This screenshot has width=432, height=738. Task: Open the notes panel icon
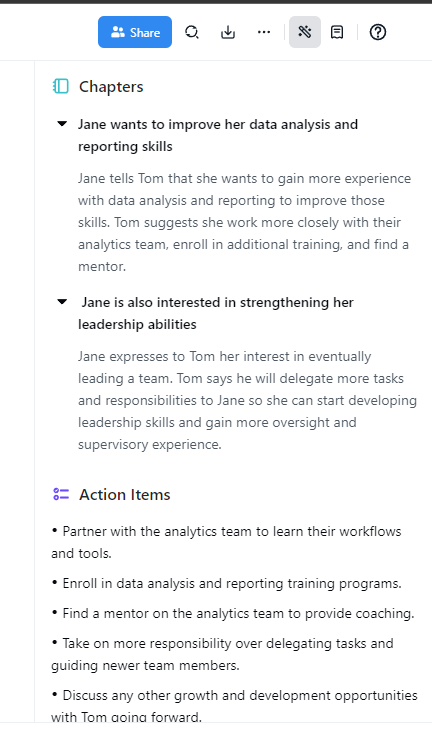337,32
